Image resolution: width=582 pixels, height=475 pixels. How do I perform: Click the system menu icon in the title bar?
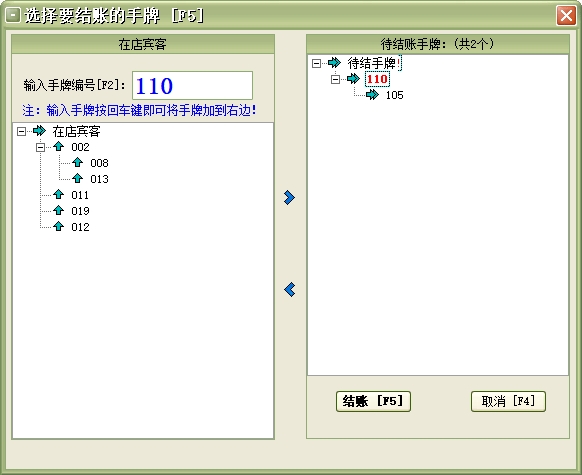point(13,15)
